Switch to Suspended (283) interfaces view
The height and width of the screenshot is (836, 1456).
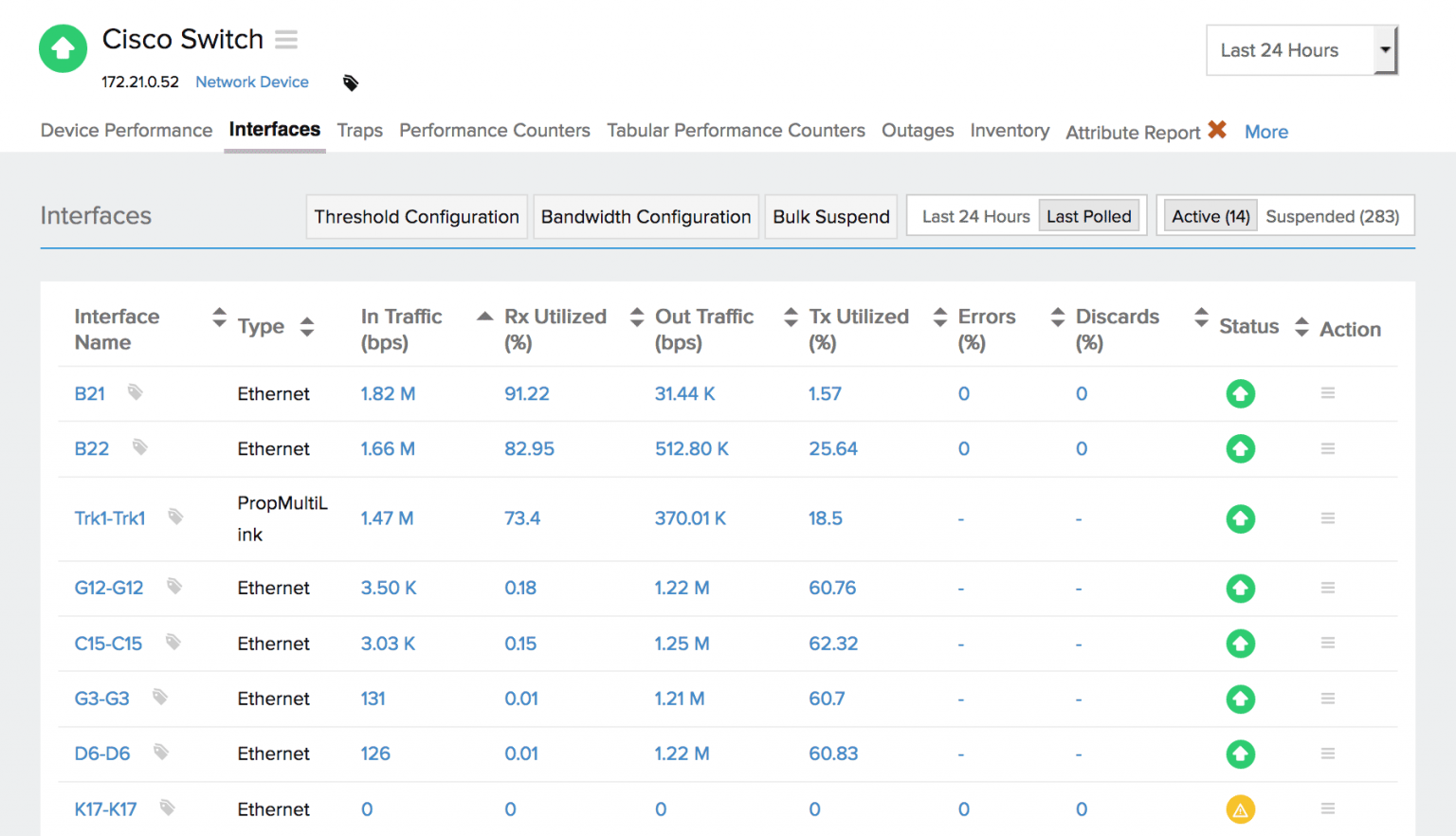(x=1332, y=215)
